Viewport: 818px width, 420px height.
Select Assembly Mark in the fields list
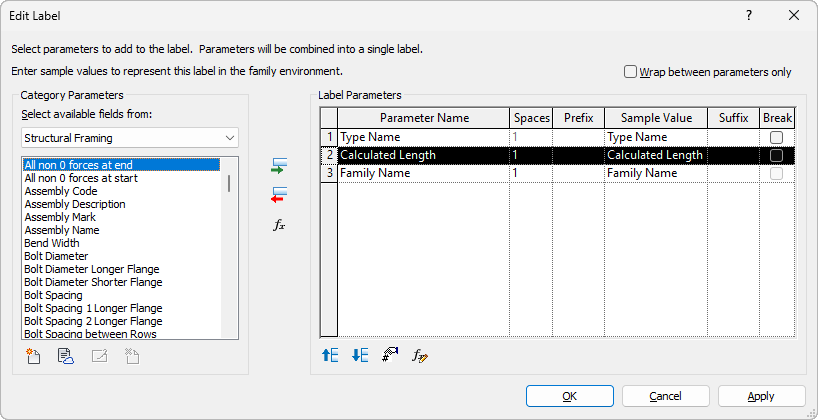click(61, 217)
